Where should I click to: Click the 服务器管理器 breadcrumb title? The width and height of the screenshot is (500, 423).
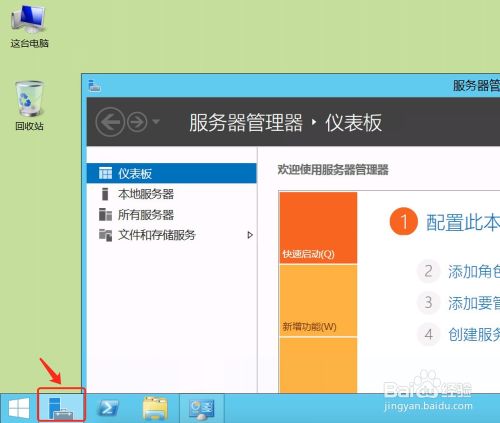(246, 122)
